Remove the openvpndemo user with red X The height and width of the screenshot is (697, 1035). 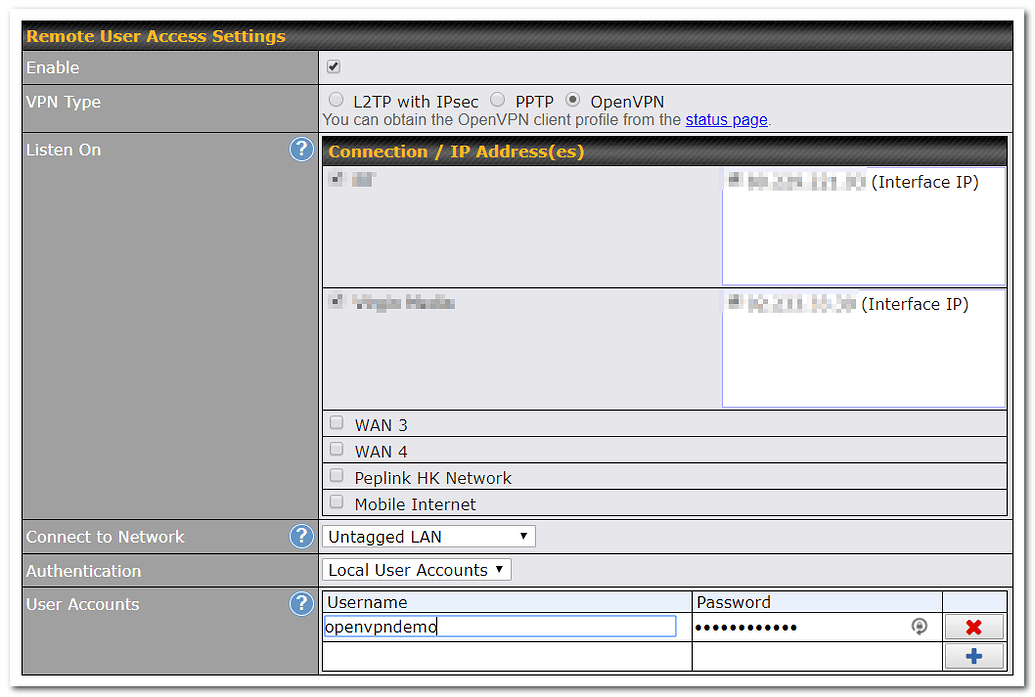(x=973, y=626)
